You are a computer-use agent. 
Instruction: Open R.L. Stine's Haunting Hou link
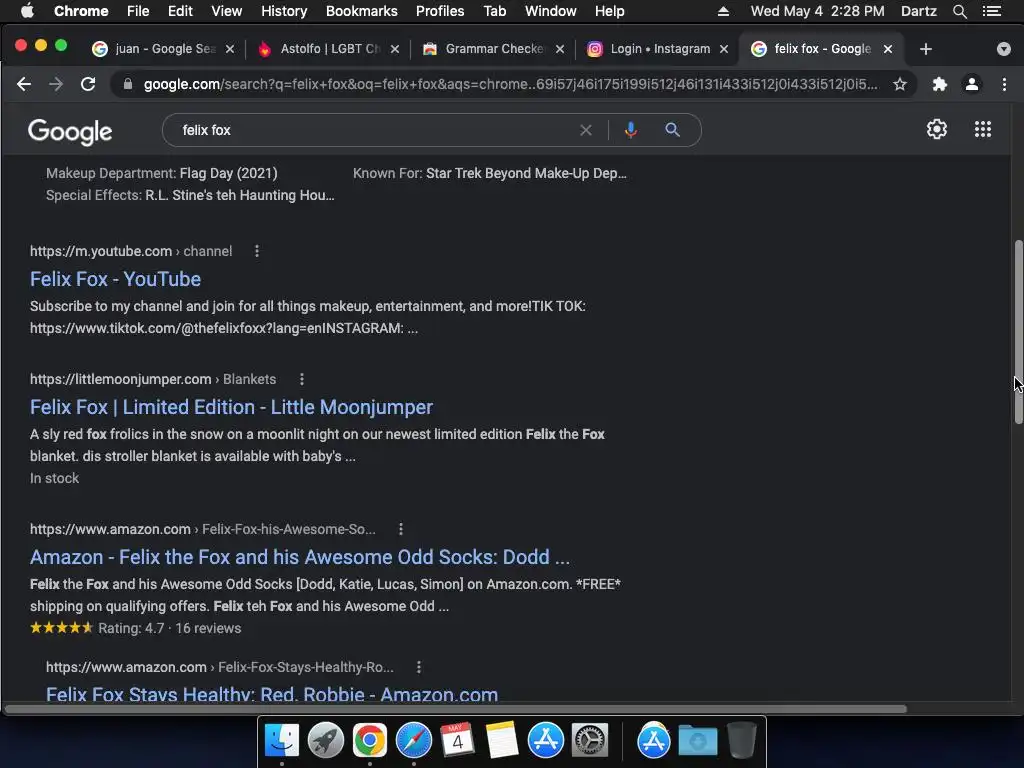click(240, 195)
